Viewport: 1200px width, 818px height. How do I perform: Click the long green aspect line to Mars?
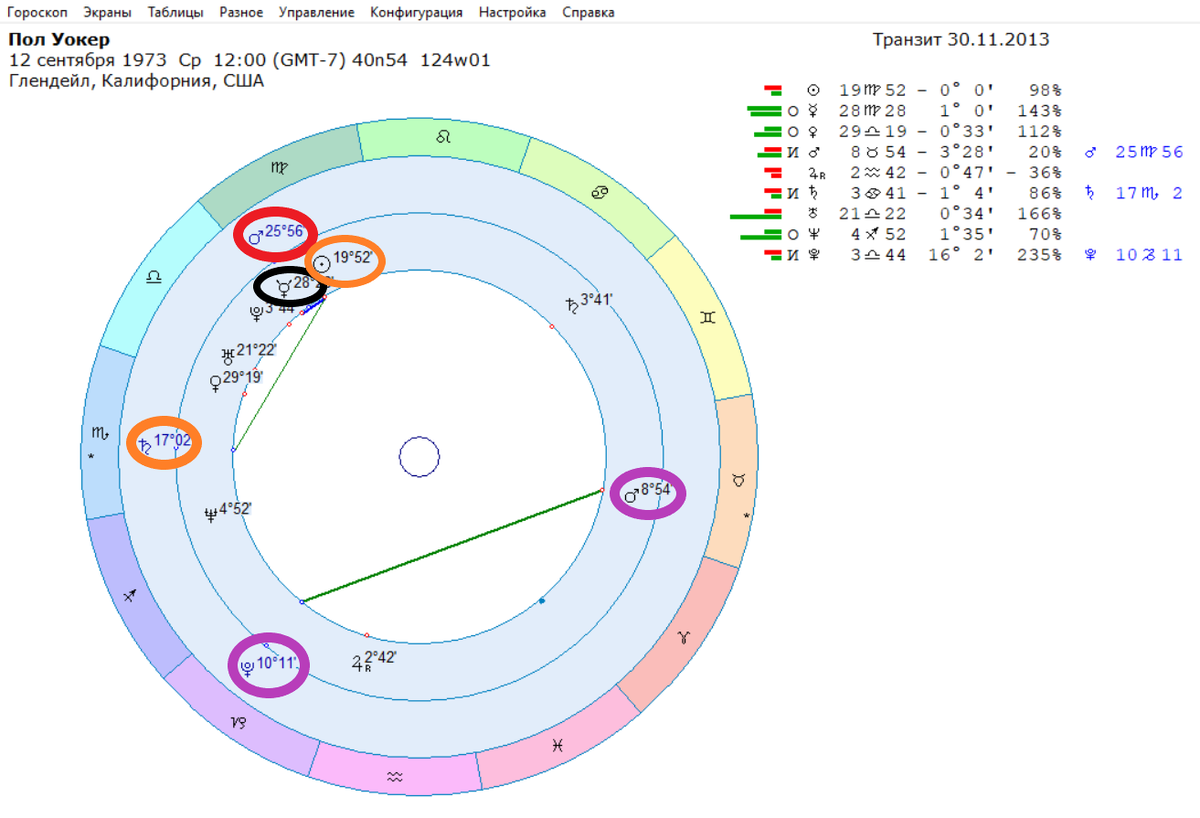pyautogui.click(x=452, y=546)
